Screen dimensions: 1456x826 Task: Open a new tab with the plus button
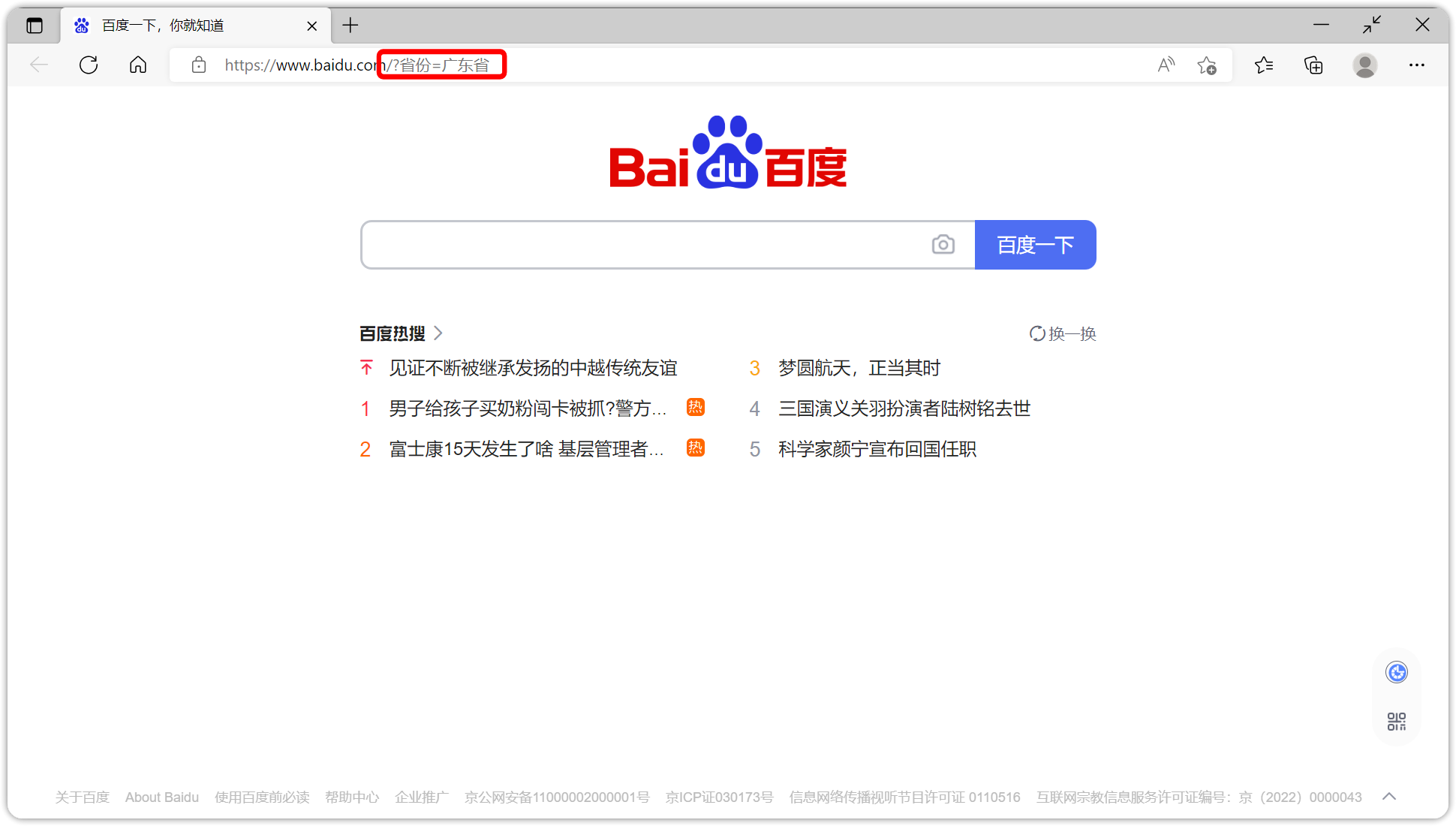350,26
